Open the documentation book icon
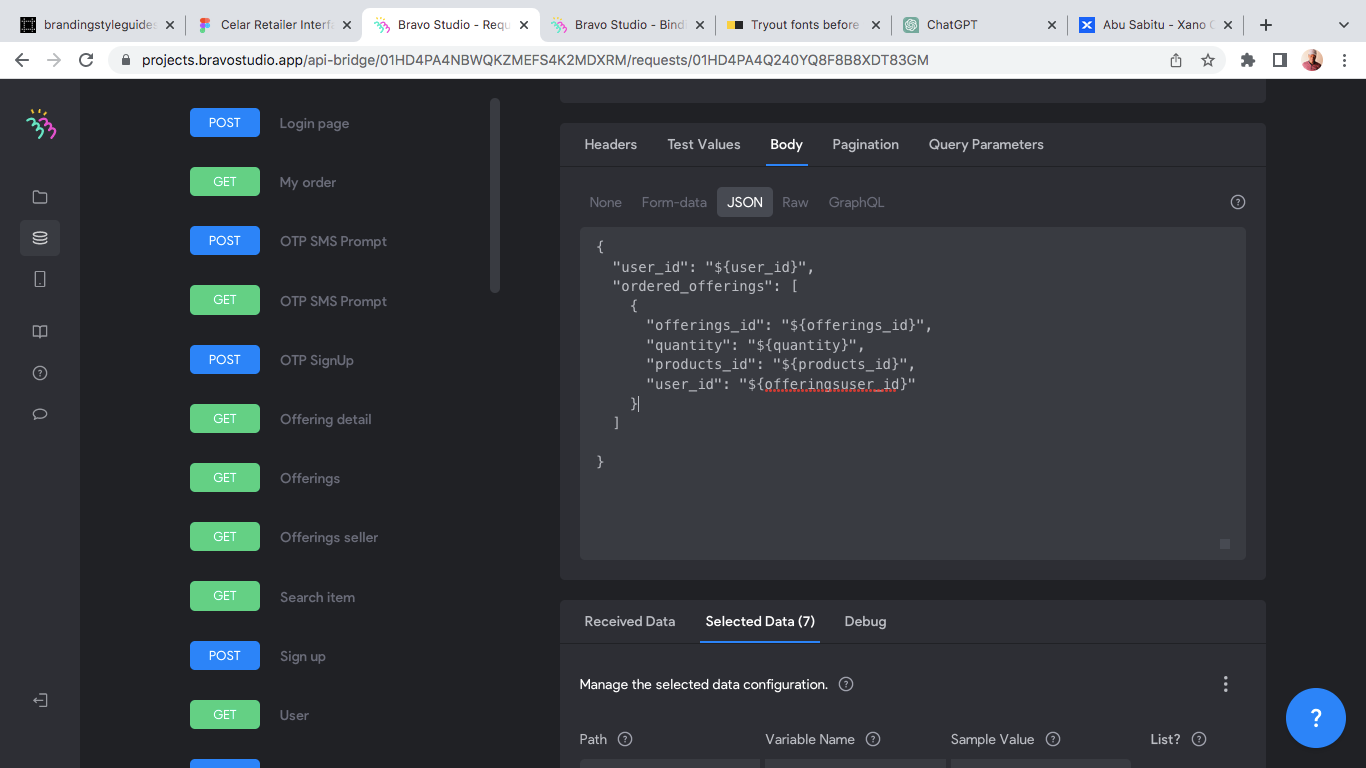 pos(40,332)
